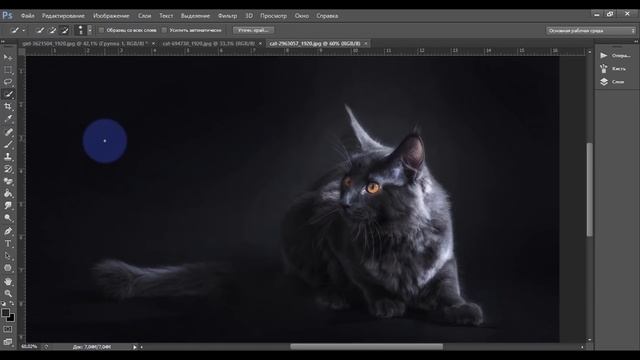Screen dimensions: 640x360
Task: Open the Окно menu
Action: (302, 16)
